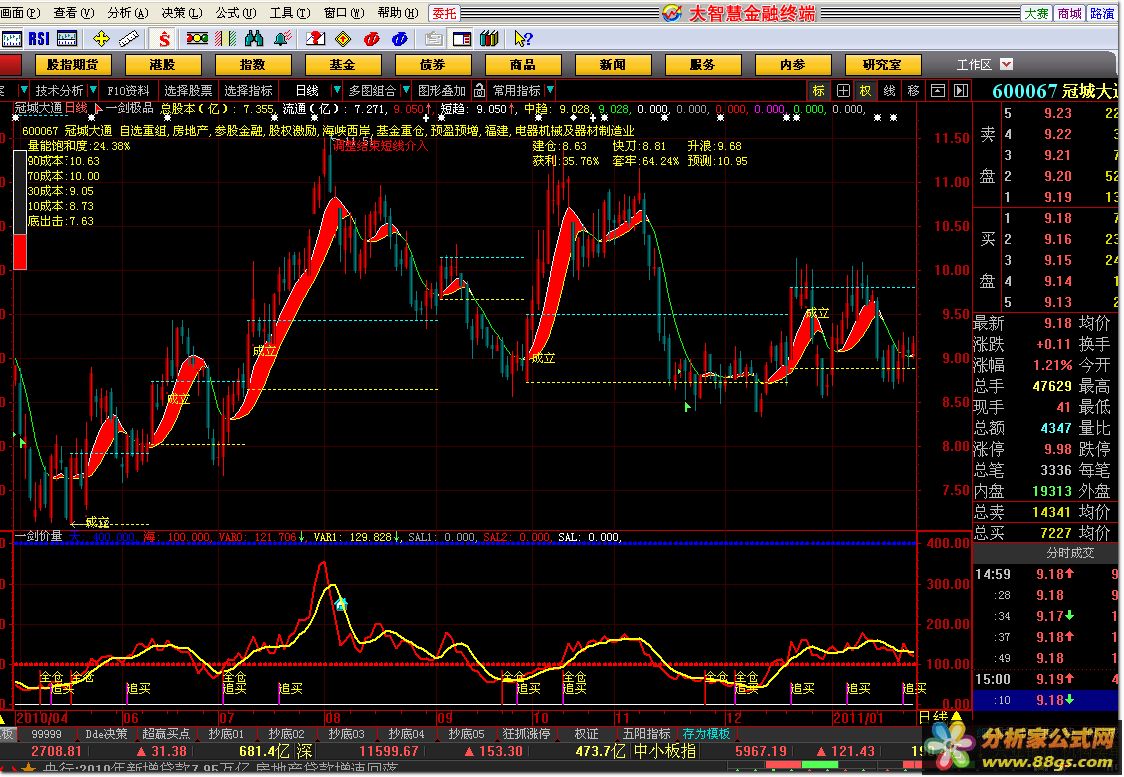Toggle the 线 line button
This screenshot has height=777, width=1124.
[890, 90]
